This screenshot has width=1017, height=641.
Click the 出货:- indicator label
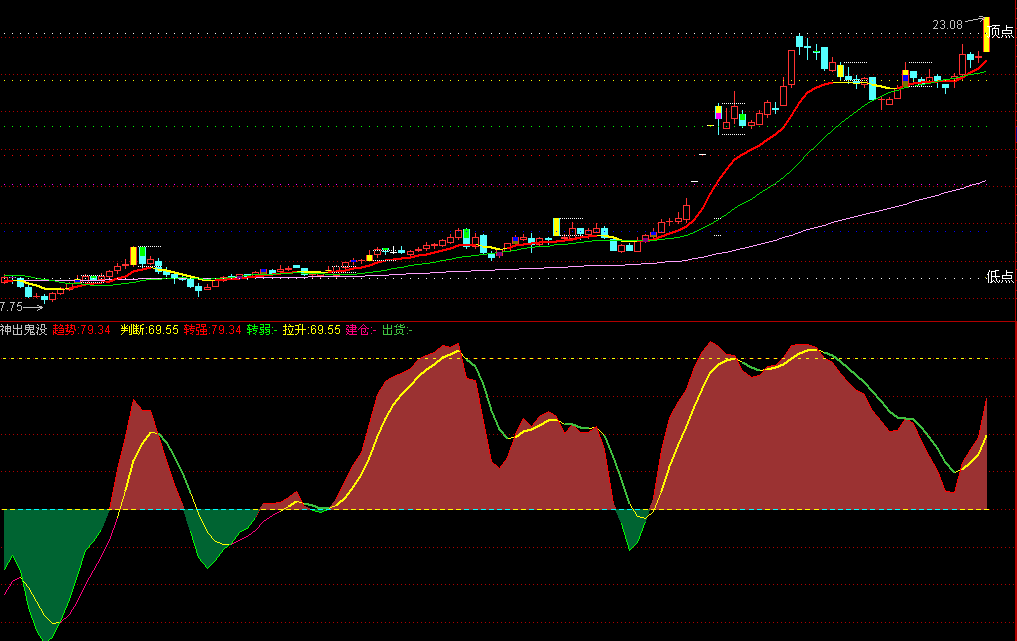click(x=397, y=330)
